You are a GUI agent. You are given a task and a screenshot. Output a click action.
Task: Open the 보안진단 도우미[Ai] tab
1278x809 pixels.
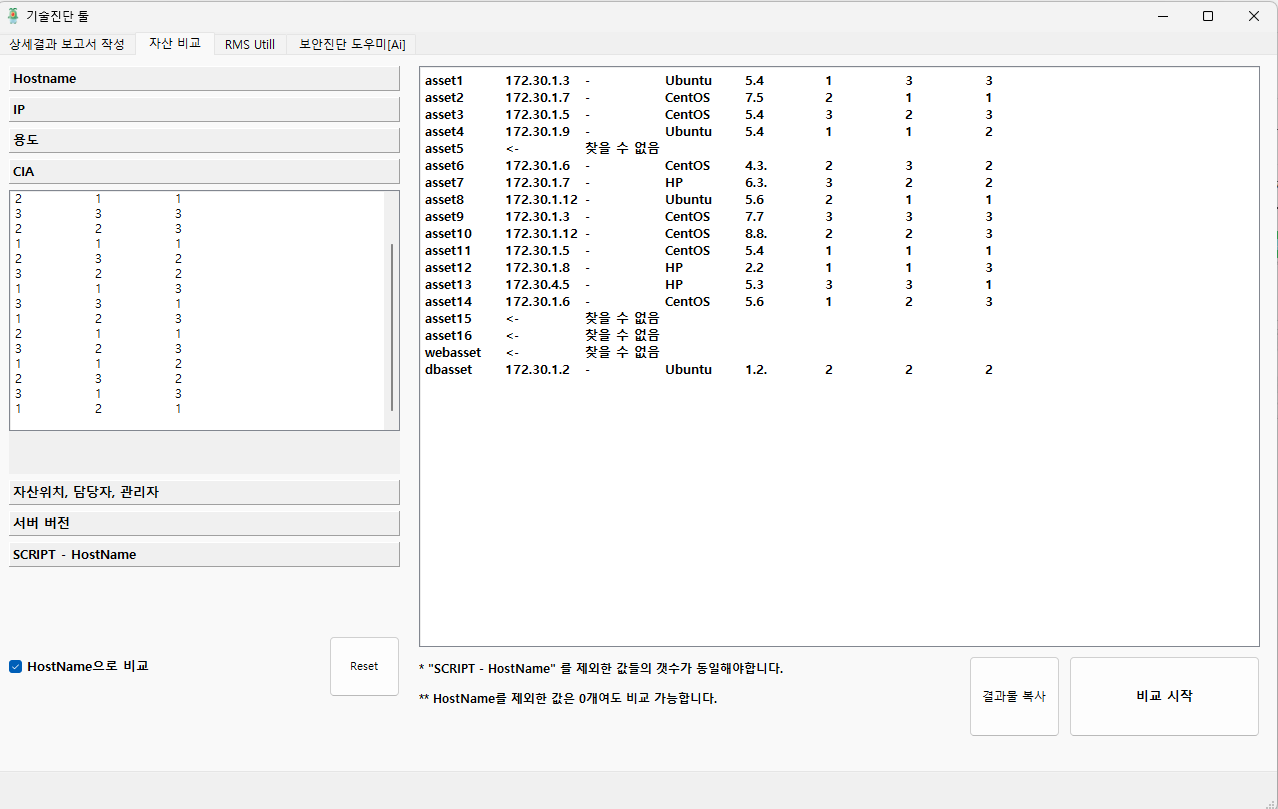click(352, 44)
